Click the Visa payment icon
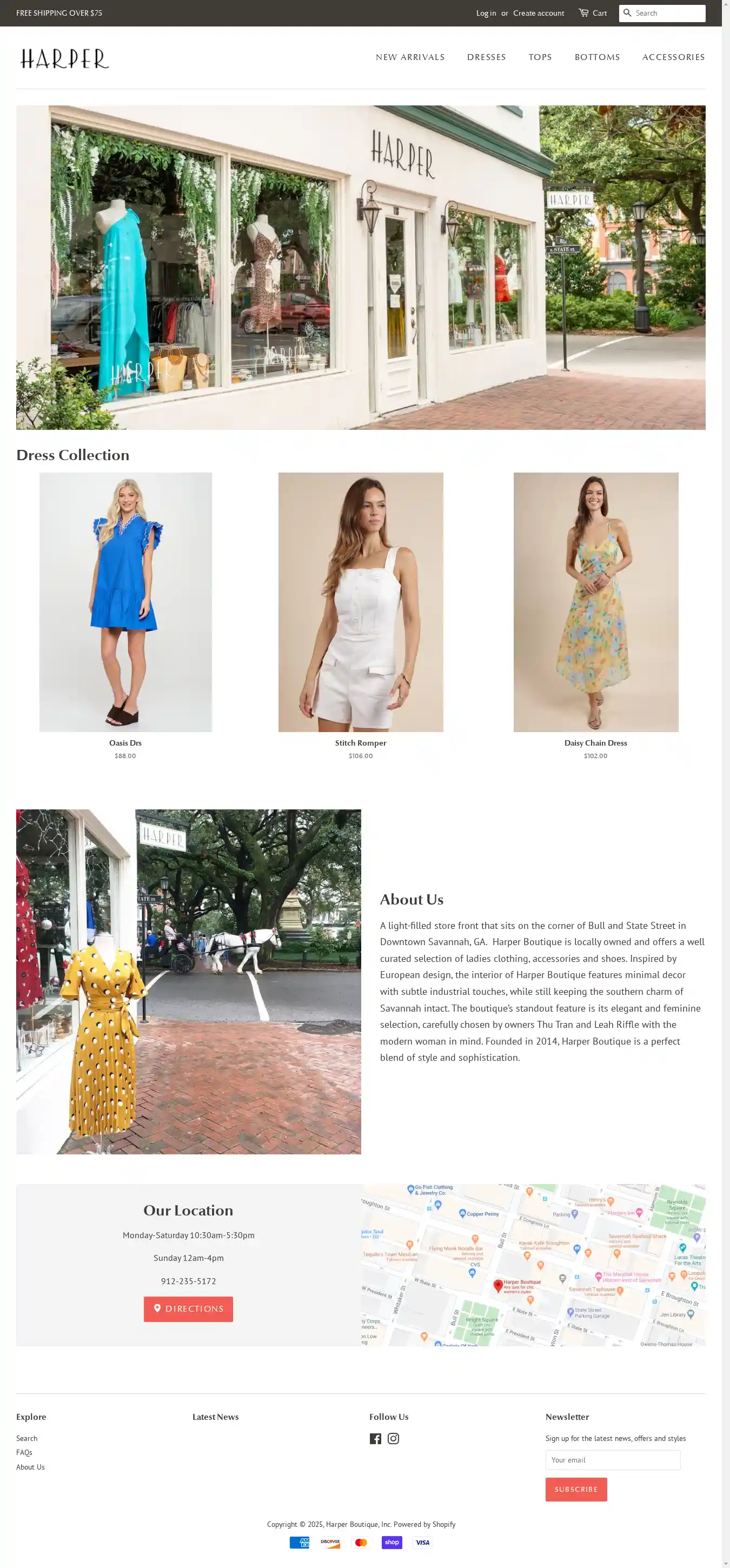The width and height of the screenshot is (730, 1568). point(422,1542)
